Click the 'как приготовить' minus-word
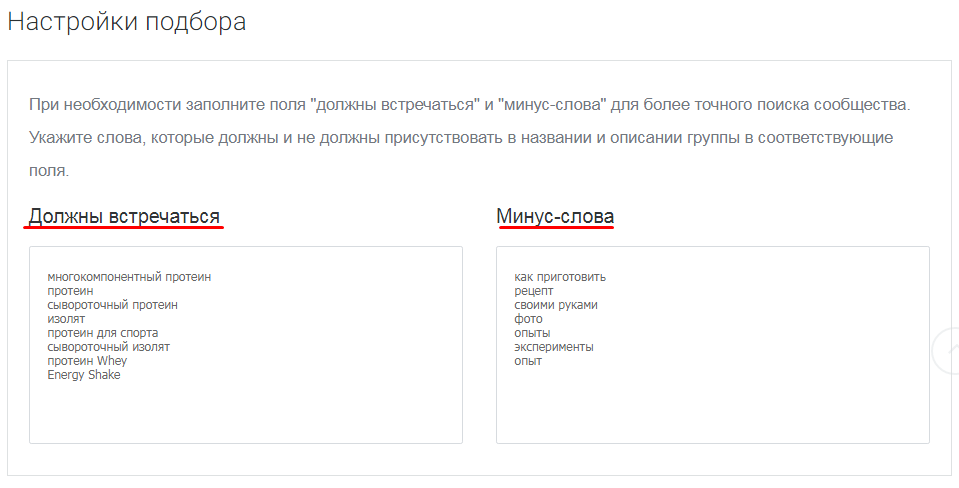The height and width of the screenshot is (488, 959). click(x=560, y=277)
